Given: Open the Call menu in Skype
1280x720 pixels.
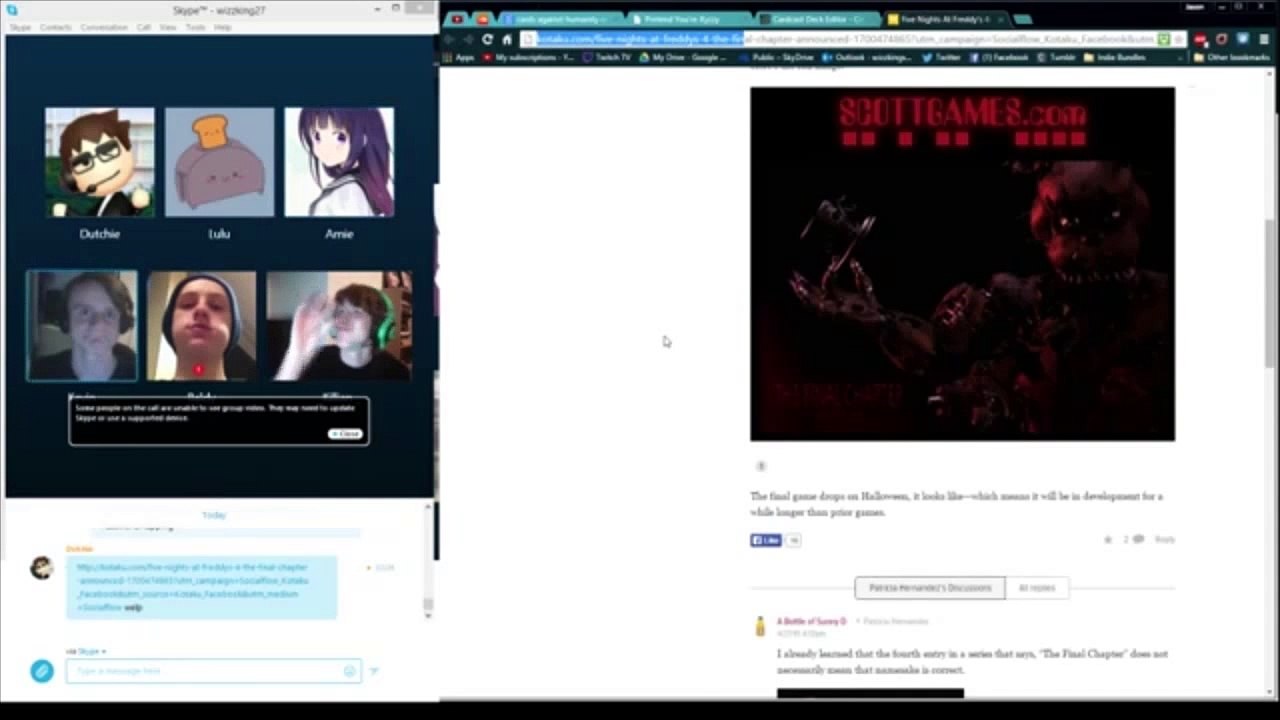Looking at the screenshot, I should 144,27.
